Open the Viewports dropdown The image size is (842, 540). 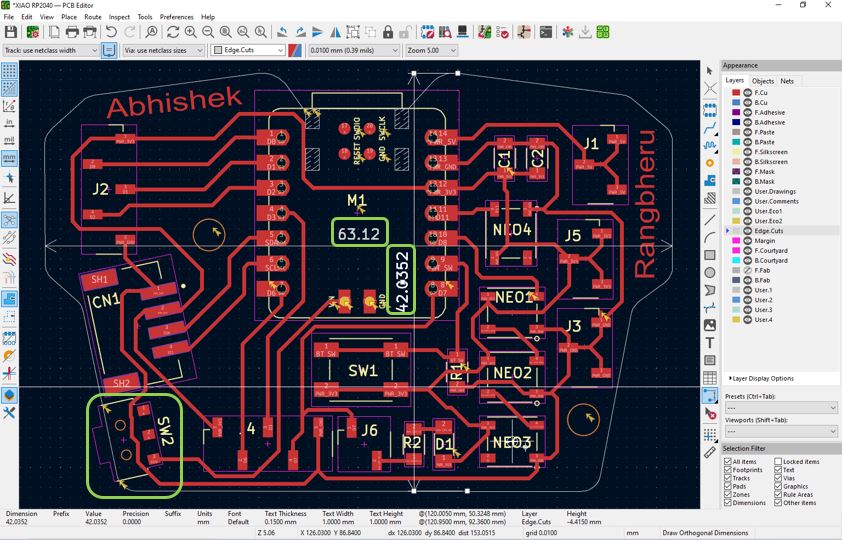coord(781,431)
